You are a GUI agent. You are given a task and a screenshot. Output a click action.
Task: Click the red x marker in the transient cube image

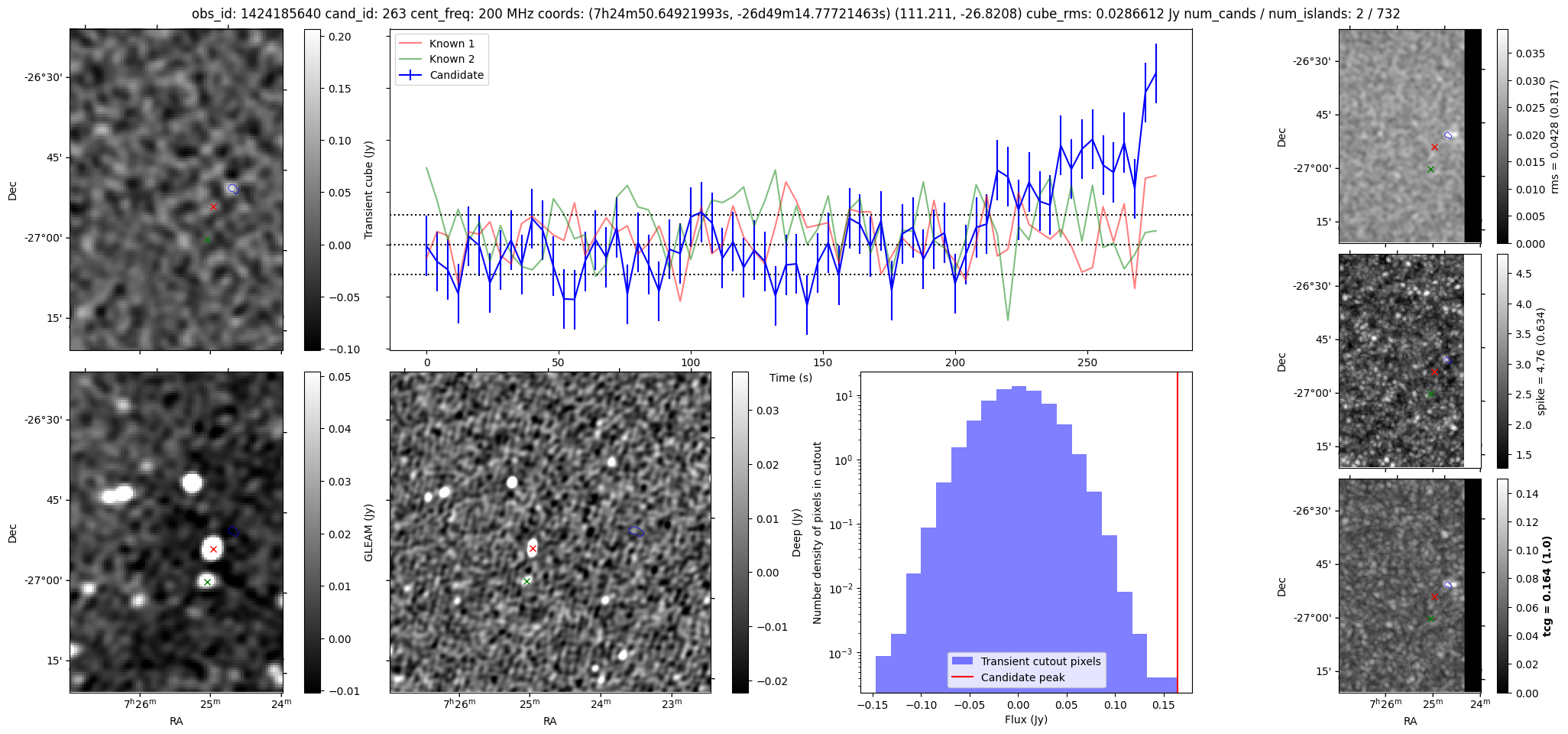[213, 206]
